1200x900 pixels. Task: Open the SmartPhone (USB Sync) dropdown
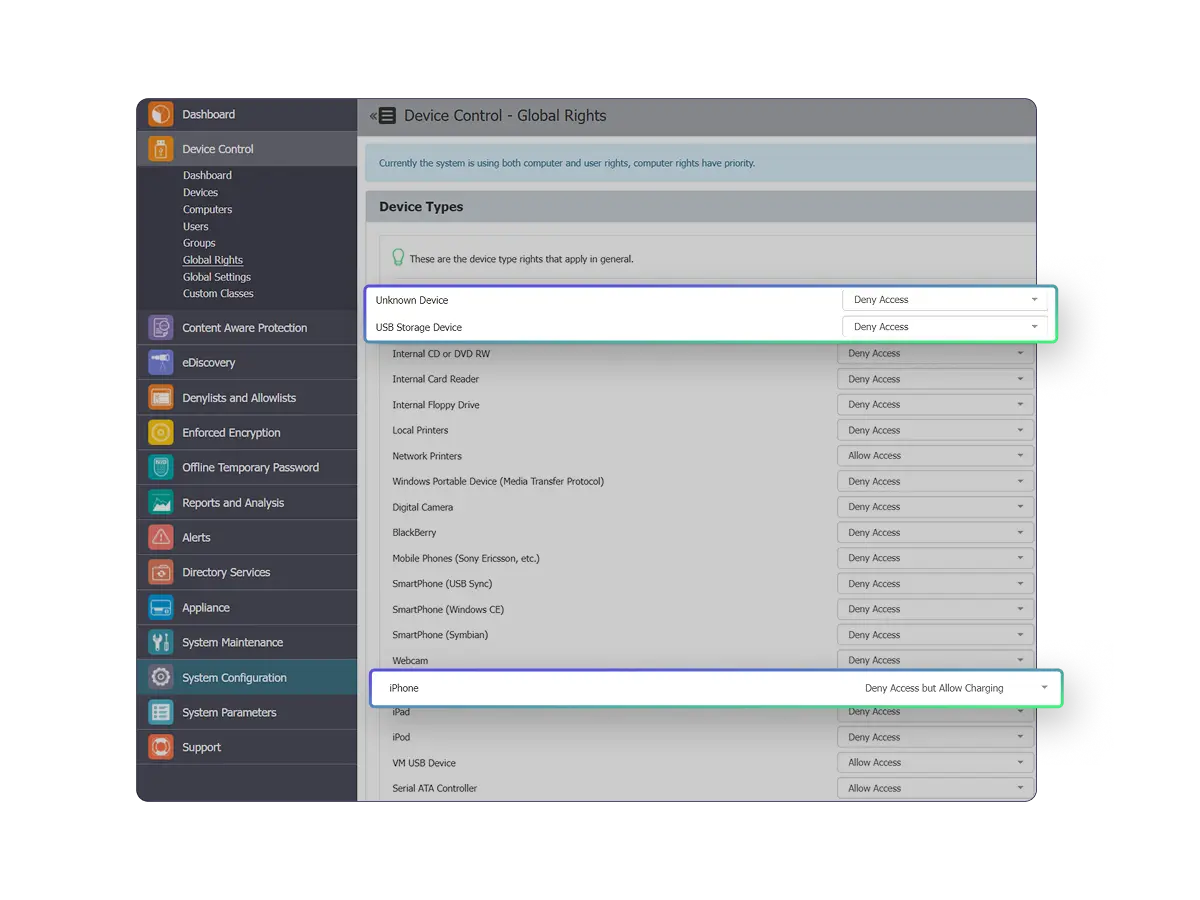(x=935, y=584)
